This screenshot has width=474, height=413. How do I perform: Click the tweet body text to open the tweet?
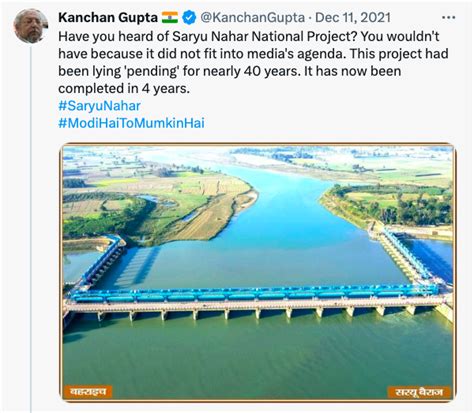pos(253,62)
